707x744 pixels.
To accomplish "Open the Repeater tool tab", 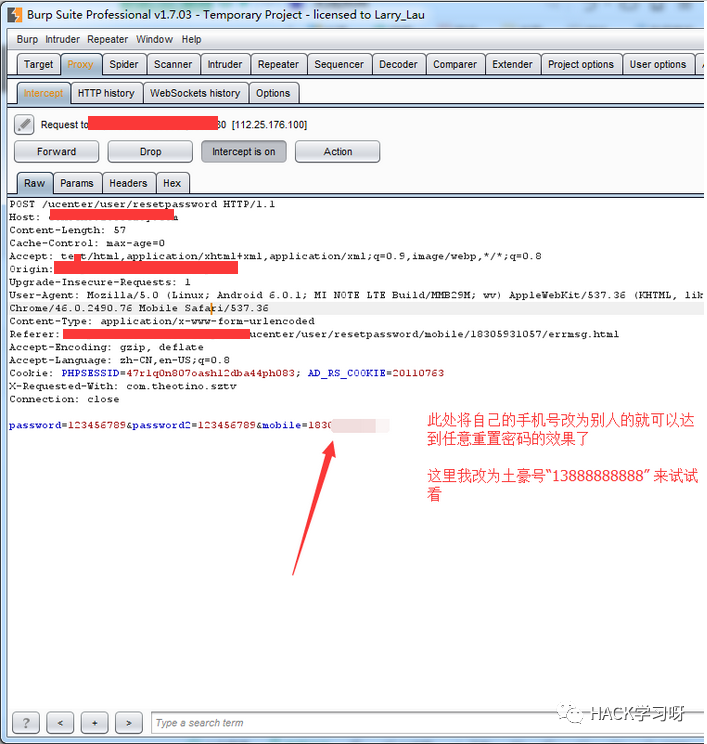I will pos(278,65).
